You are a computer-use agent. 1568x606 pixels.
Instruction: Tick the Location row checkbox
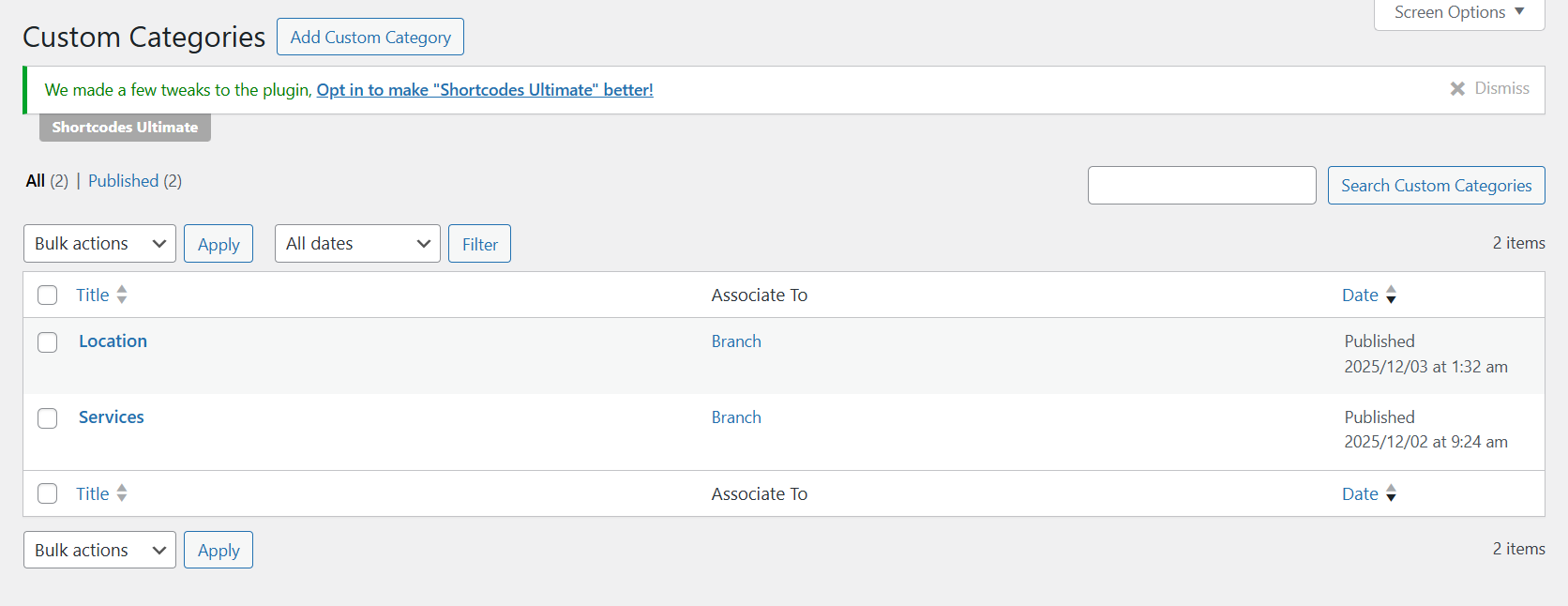(x=48, y=342)
